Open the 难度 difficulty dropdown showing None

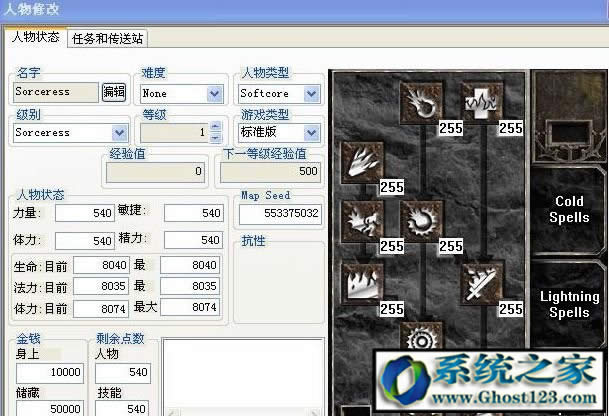[214, 94]
